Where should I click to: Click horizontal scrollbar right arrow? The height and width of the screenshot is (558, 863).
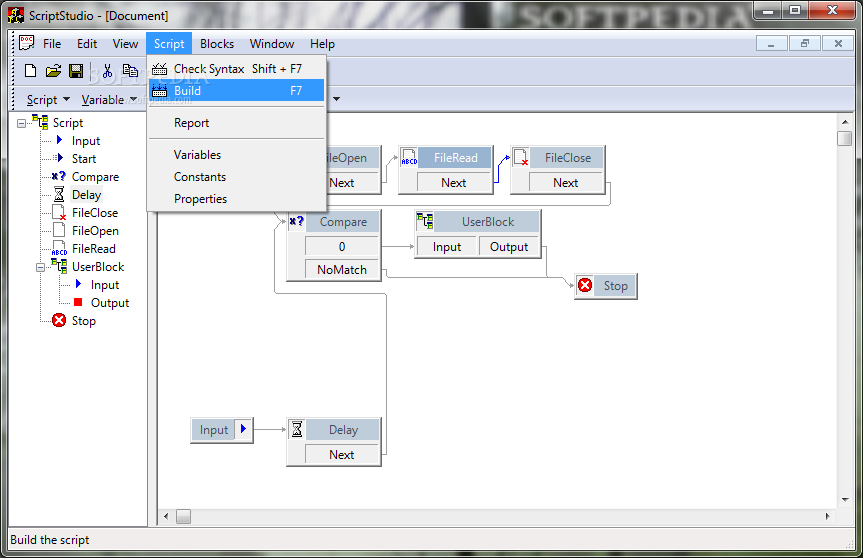[827, 516]
